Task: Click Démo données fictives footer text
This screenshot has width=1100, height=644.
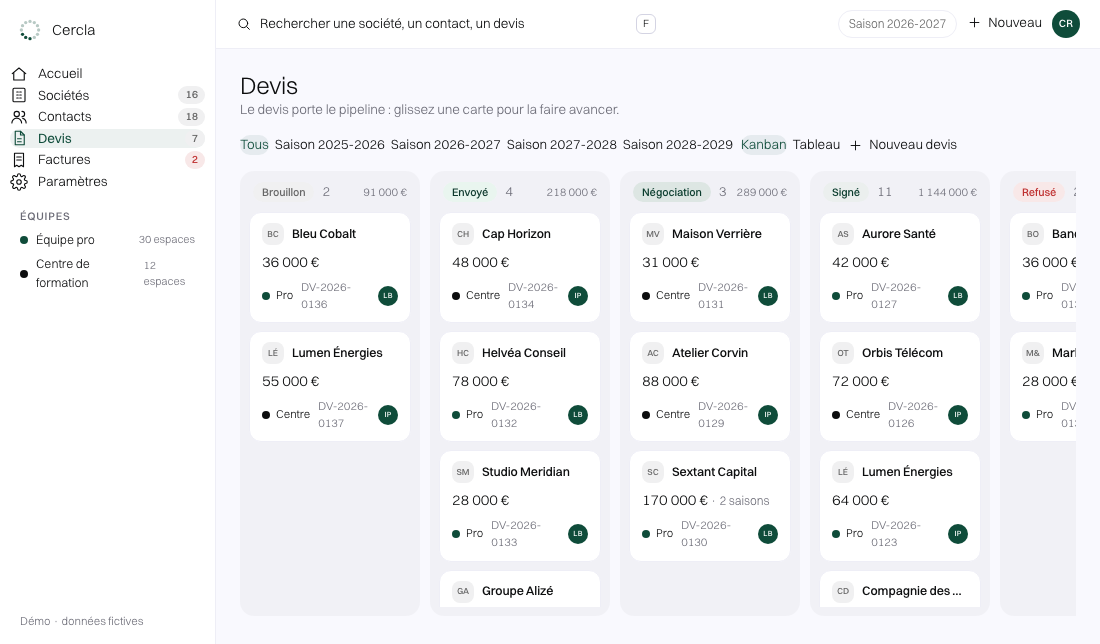Action: click(x=81, y=621)
